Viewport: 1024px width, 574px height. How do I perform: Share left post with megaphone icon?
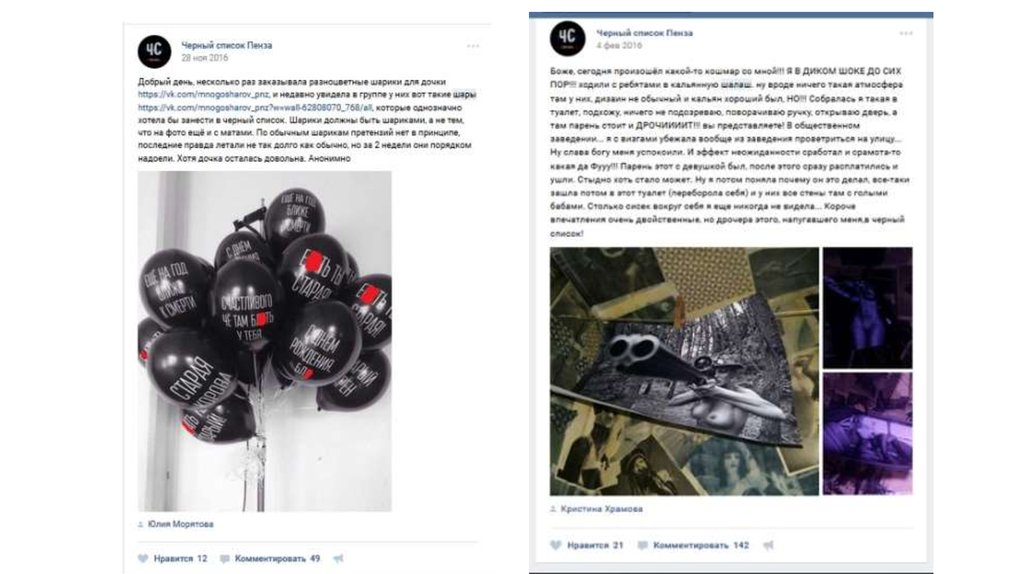338,558
